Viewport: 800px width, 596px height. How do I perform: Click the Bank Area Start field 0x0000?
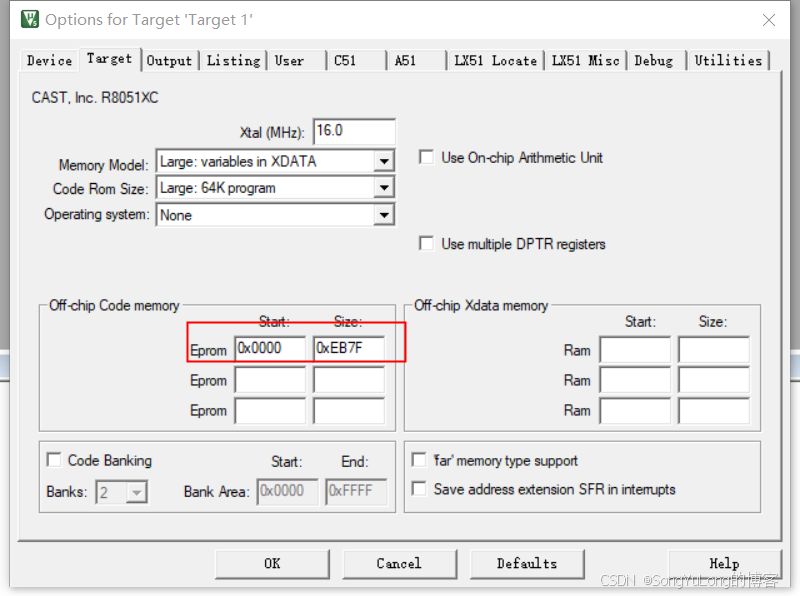(288, 491)
